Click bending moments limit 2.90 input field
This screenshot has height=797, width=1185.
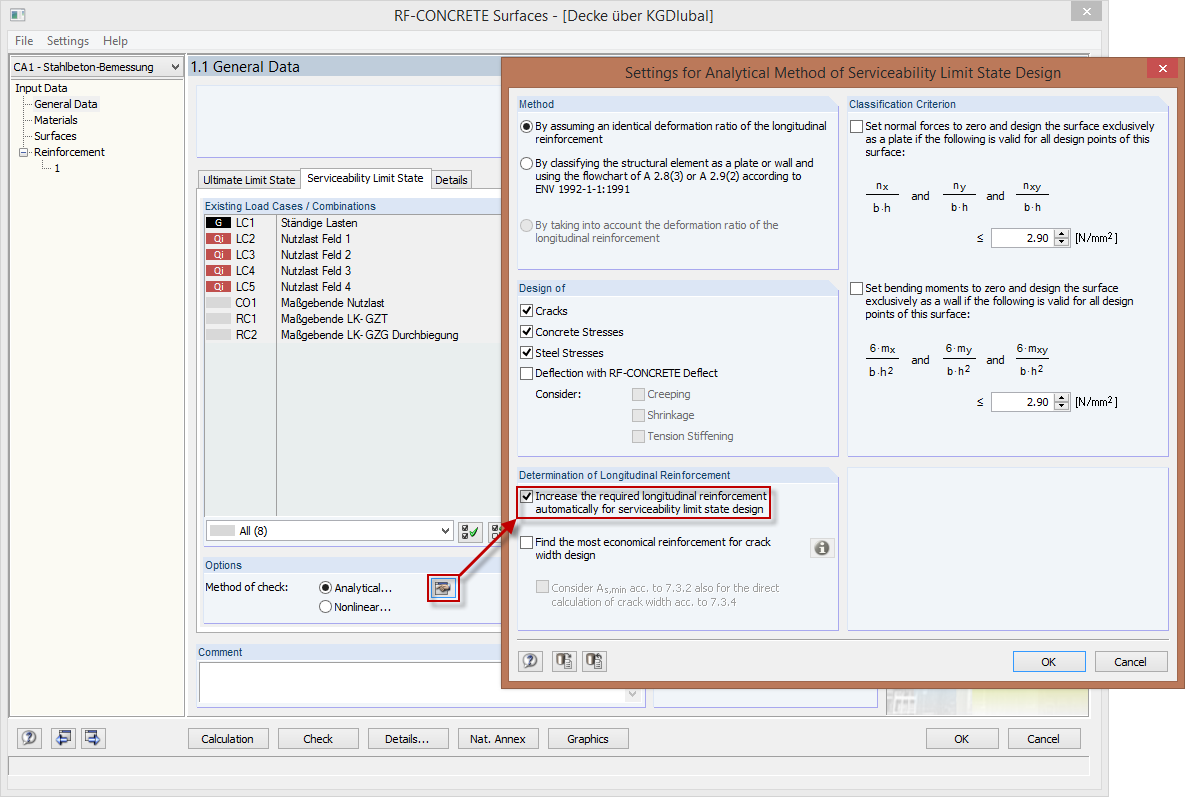(1023, 402)
